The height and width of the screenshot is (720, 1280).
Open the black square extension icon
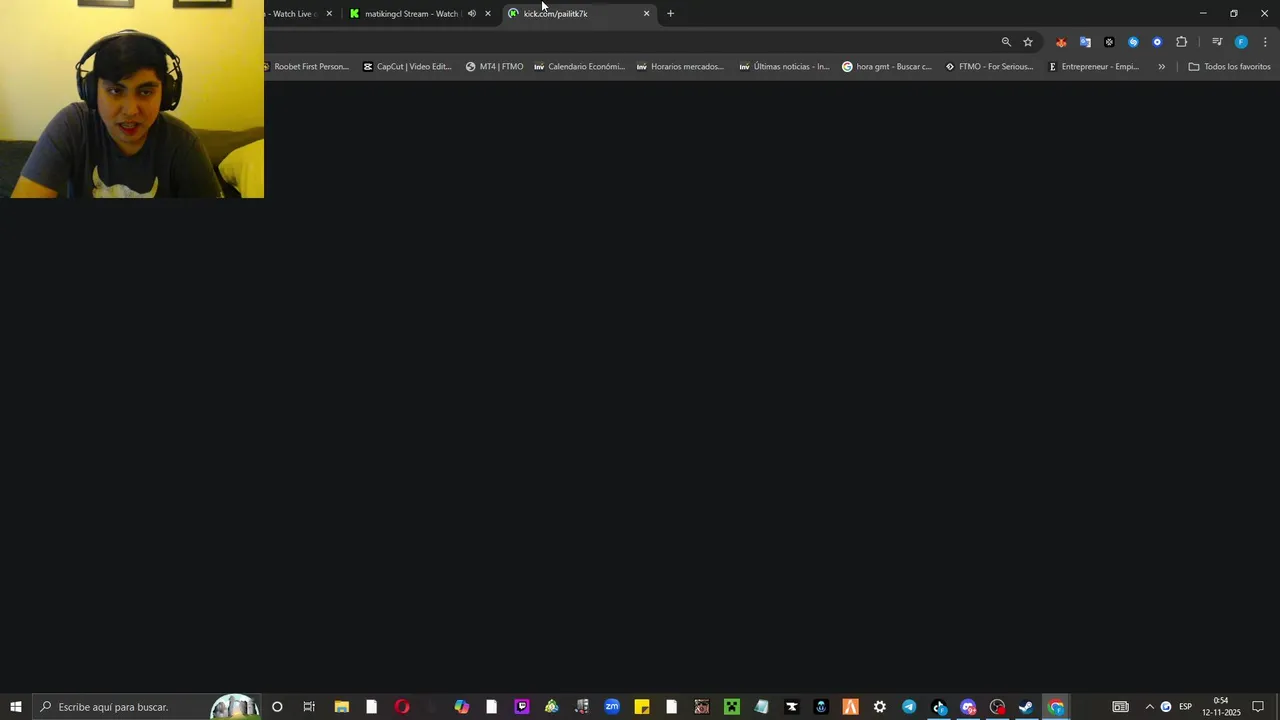[x=1109, y=42]
